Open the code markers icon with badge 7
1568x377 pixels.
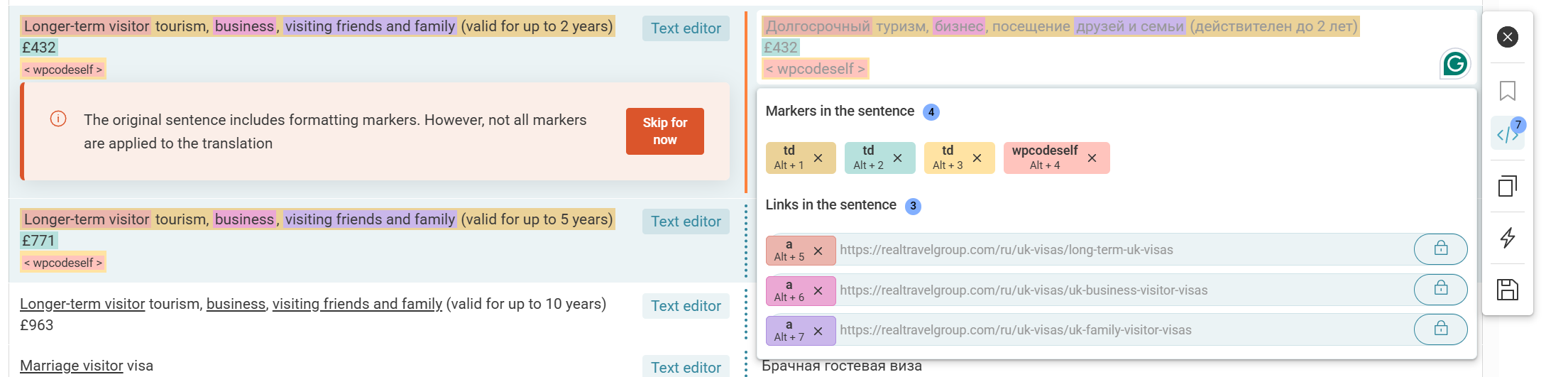(x=1507, y=133)
